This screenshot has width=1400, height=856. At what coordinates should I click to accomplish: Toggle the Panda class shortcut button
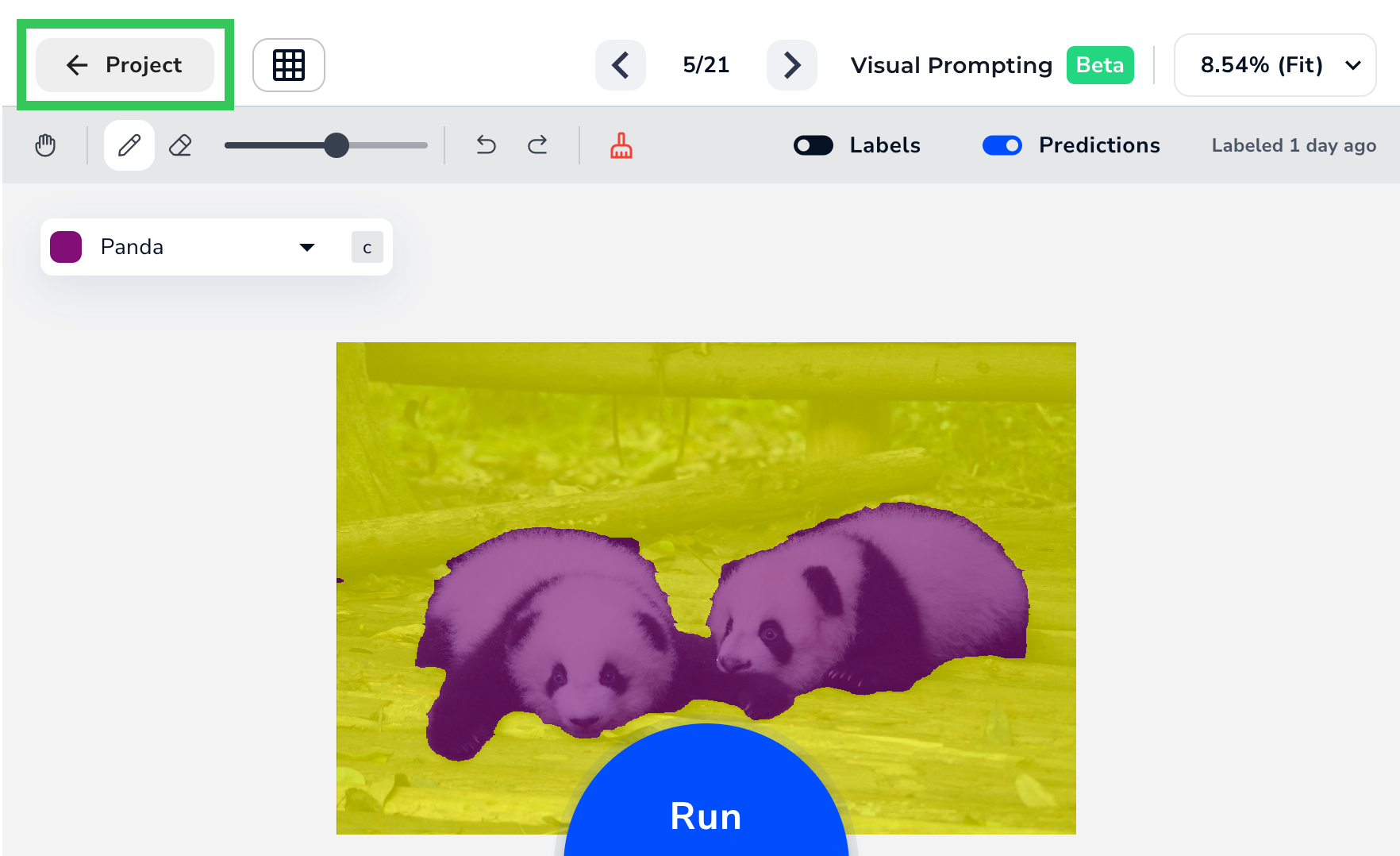pos(366,247)
